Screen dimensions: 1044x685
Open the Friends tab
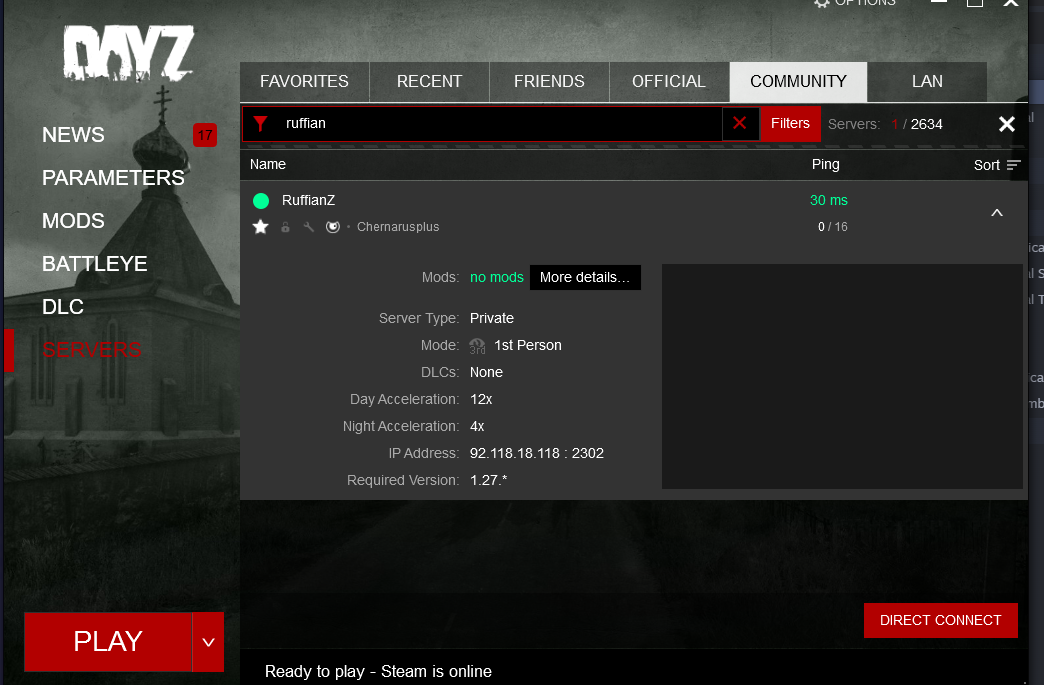pos(549,81)
